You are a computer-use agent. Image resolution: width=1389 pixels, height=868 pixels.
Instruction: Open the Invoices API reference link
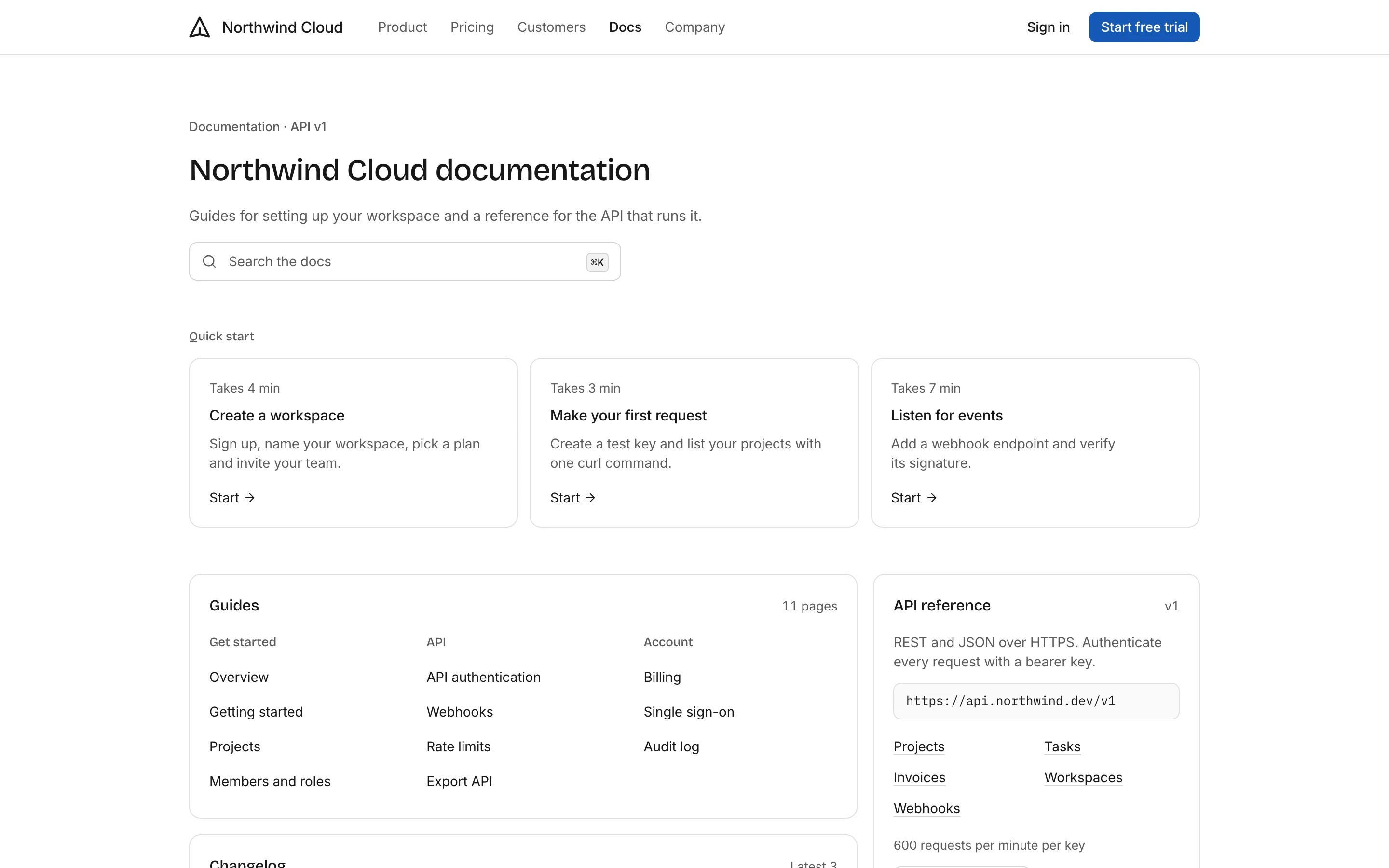point(919,777)
